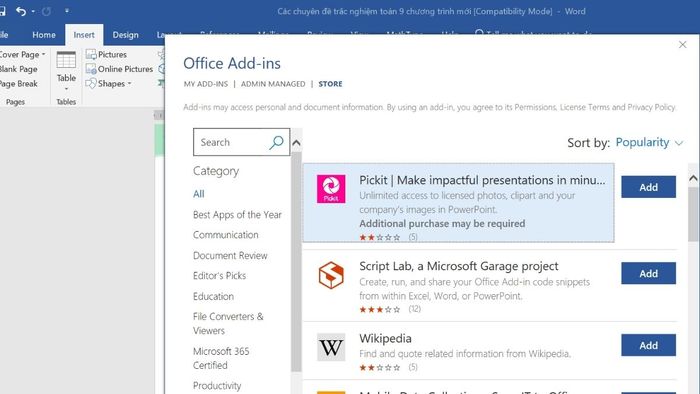This screenshot has width=700, height=394.
Task: Select the Education category
Action: (x=213, y=296)
